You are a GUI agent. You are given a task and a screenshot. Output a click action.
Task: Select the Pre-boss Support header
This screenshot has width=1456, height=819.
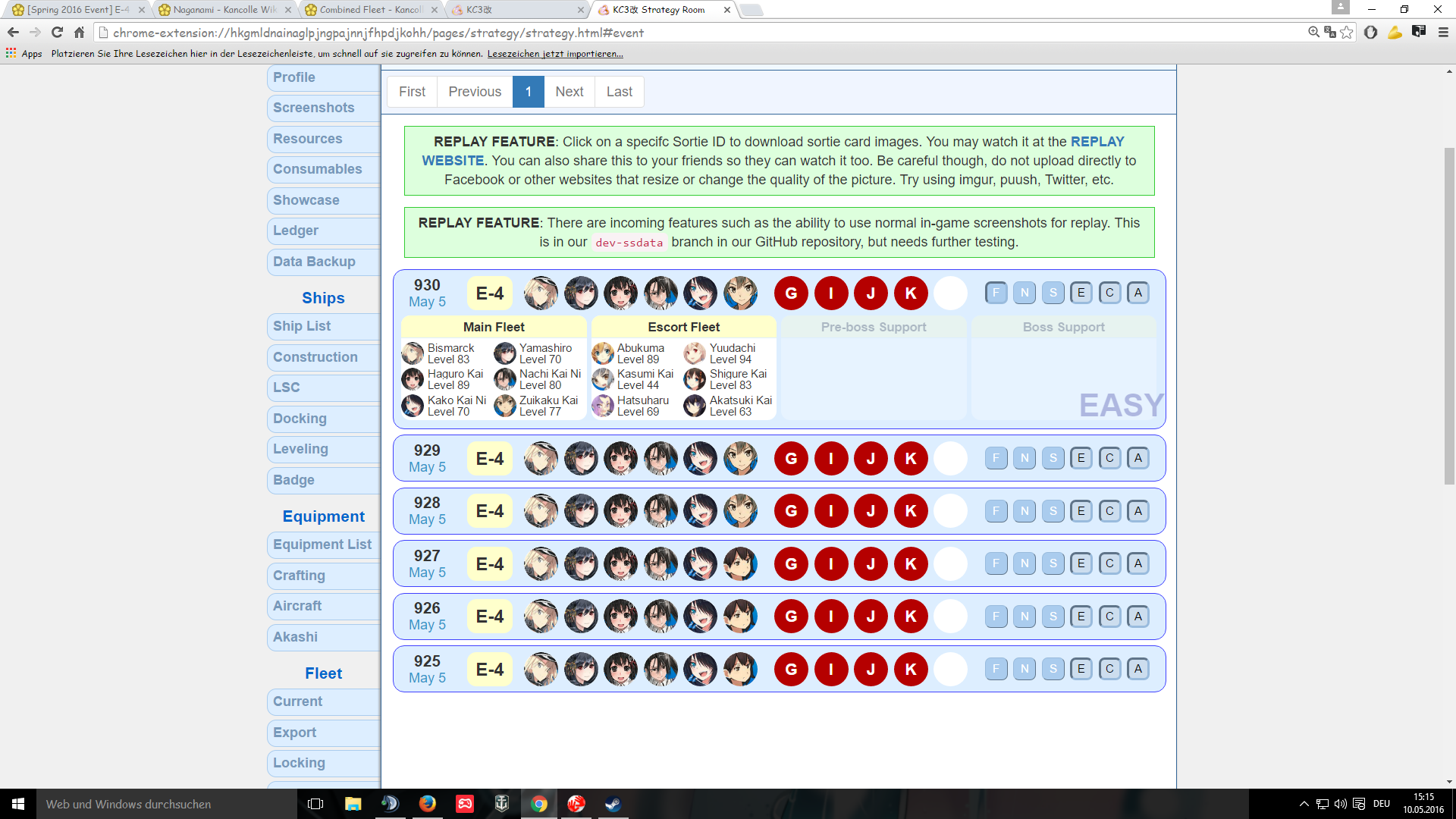pos(874,327)
